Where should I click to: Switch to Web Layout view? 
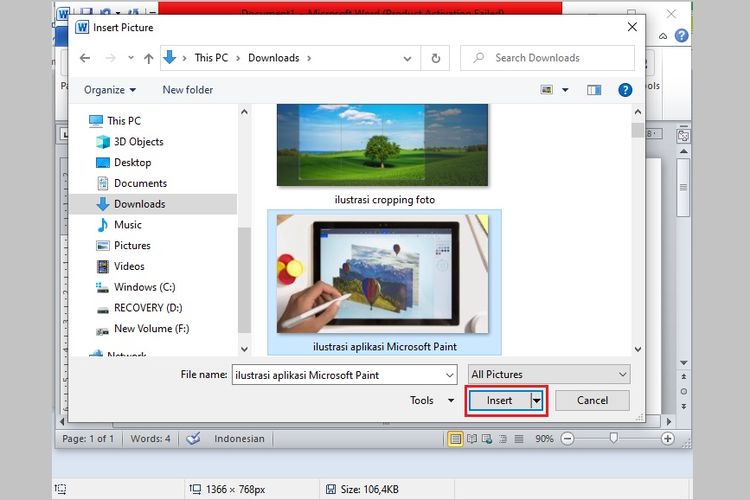tap(487, 438)
